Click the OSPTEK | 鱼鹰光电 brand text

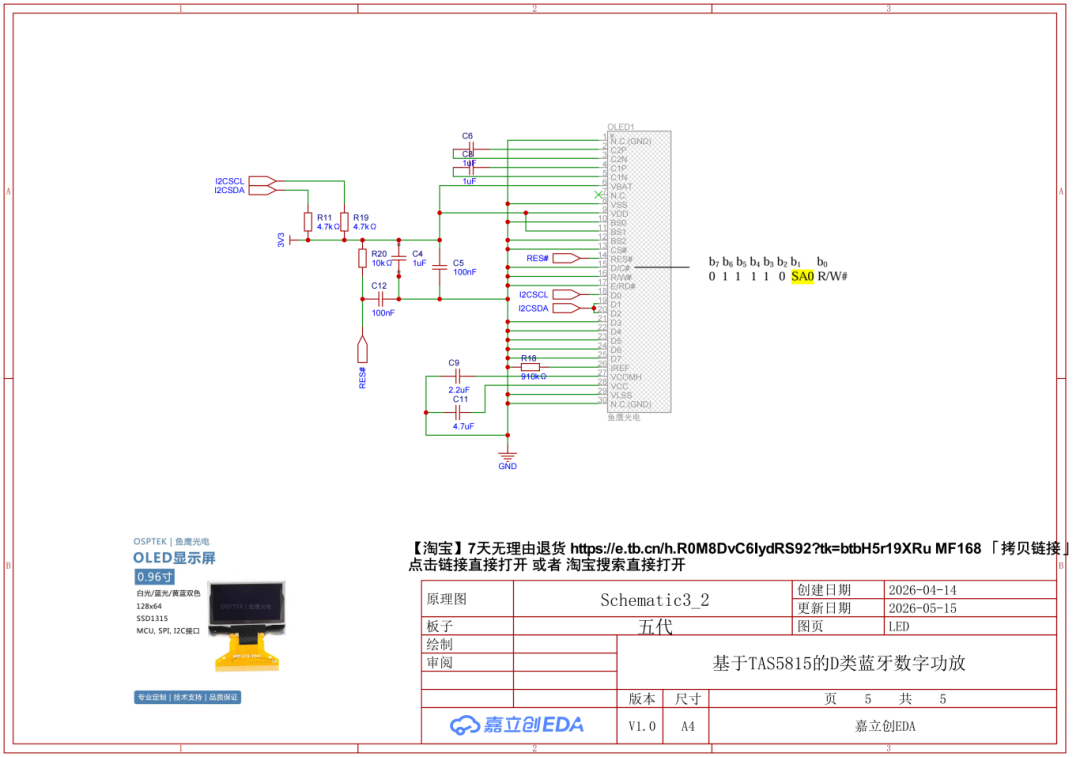tap(172, 541)
